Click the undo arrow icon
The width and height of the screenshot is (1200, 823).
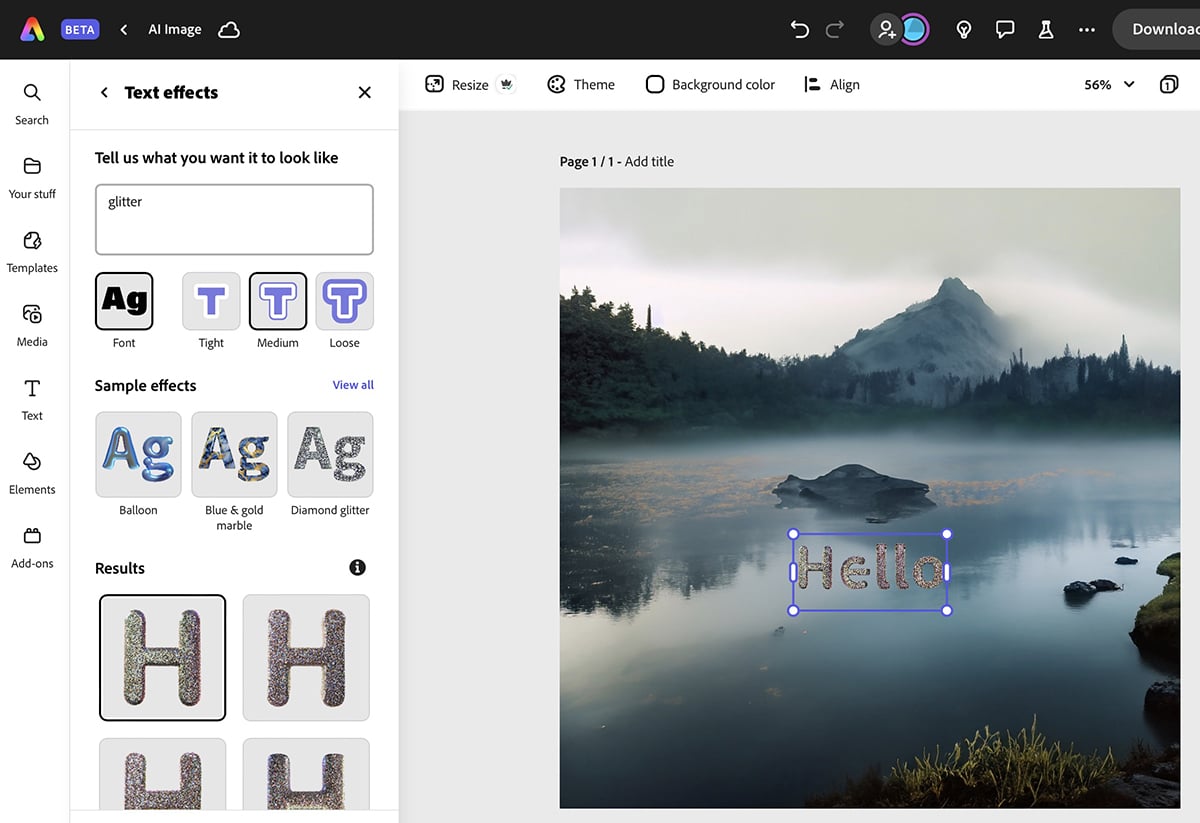[x=799, y=29]
